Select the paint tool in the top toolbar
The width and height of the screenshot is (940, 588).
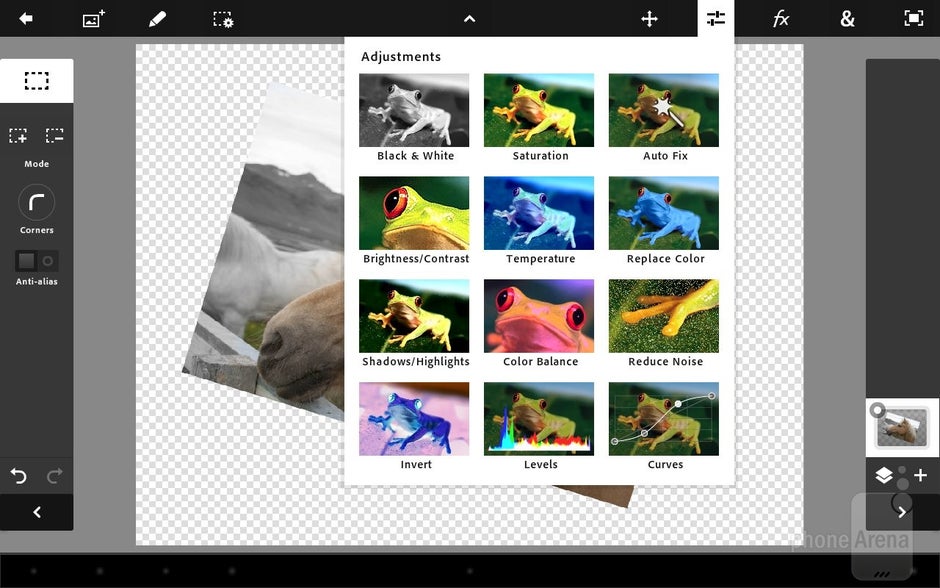[x=157, y=18]
